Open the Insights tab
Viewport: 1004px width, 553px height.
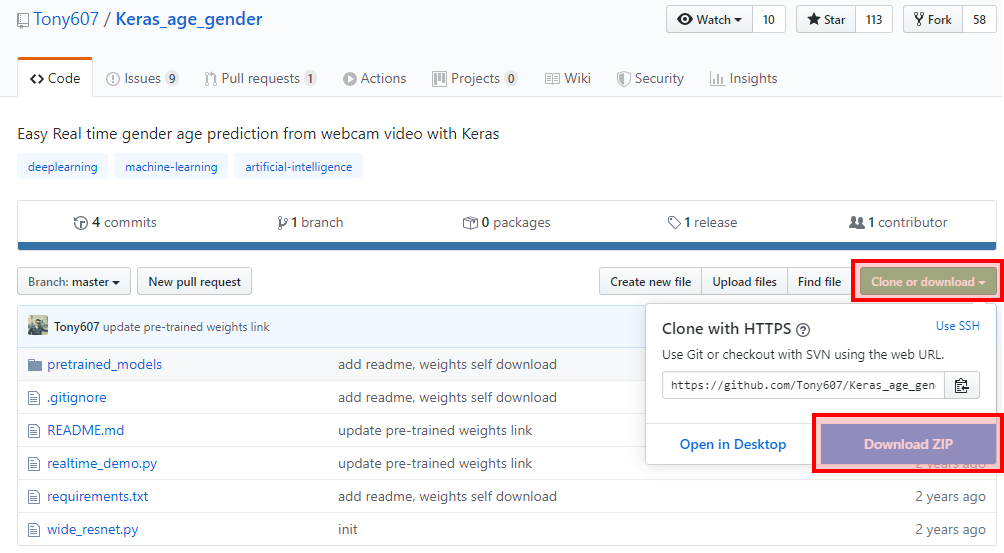[743, 78]
